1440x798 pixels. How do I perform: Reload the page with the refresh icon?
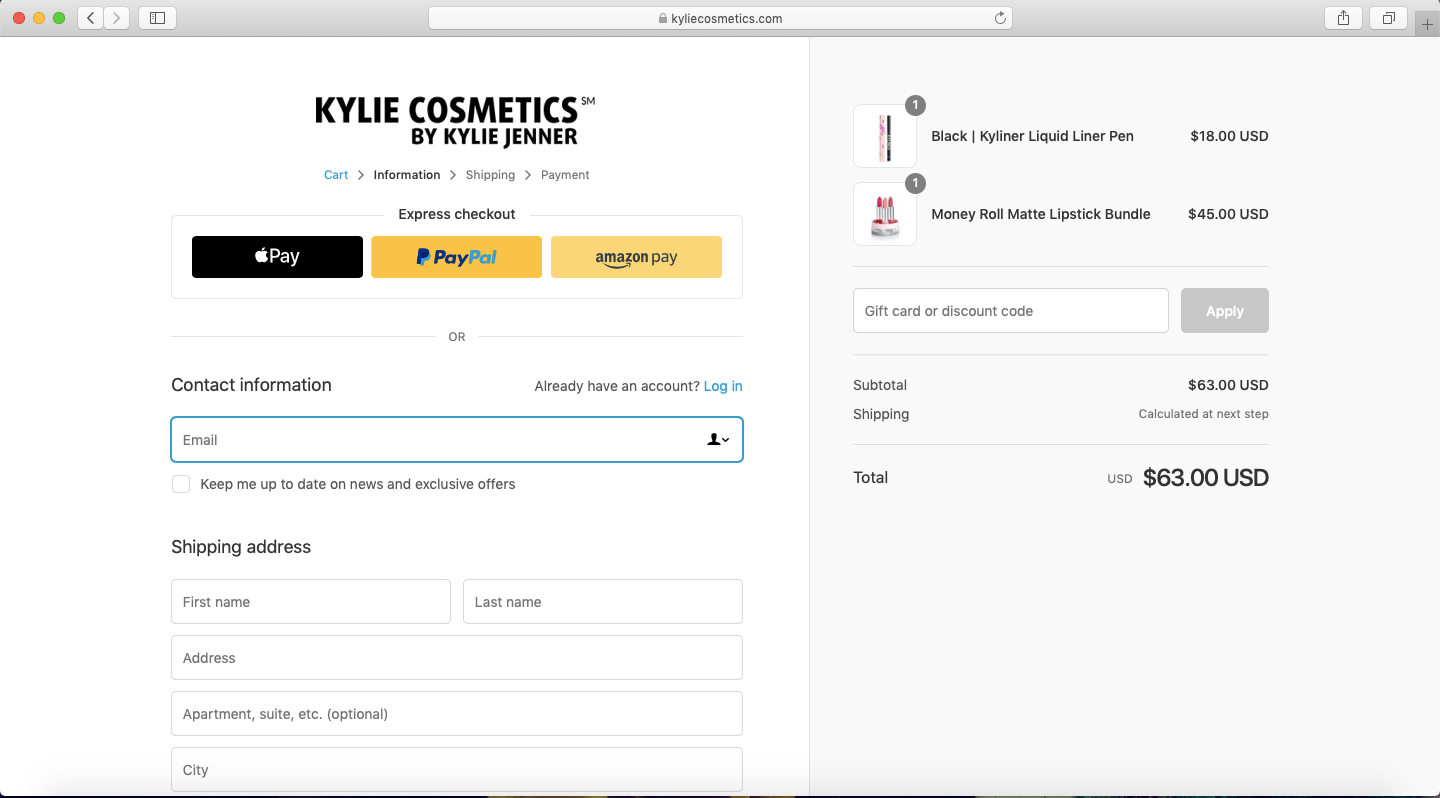coord(1000,18)
